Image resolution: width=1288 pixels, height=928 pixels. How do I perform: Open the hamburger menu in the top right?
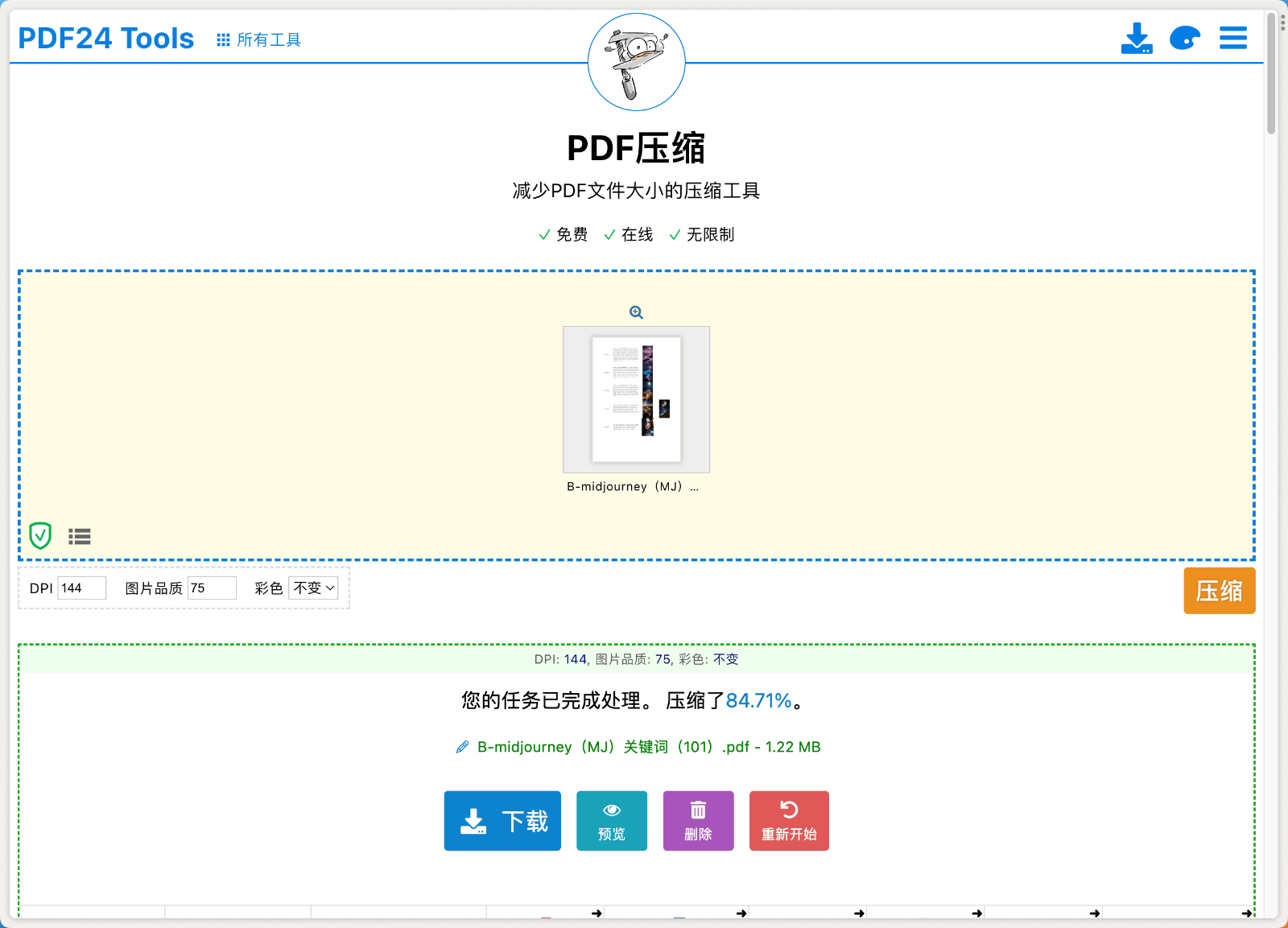(1232, 37)
